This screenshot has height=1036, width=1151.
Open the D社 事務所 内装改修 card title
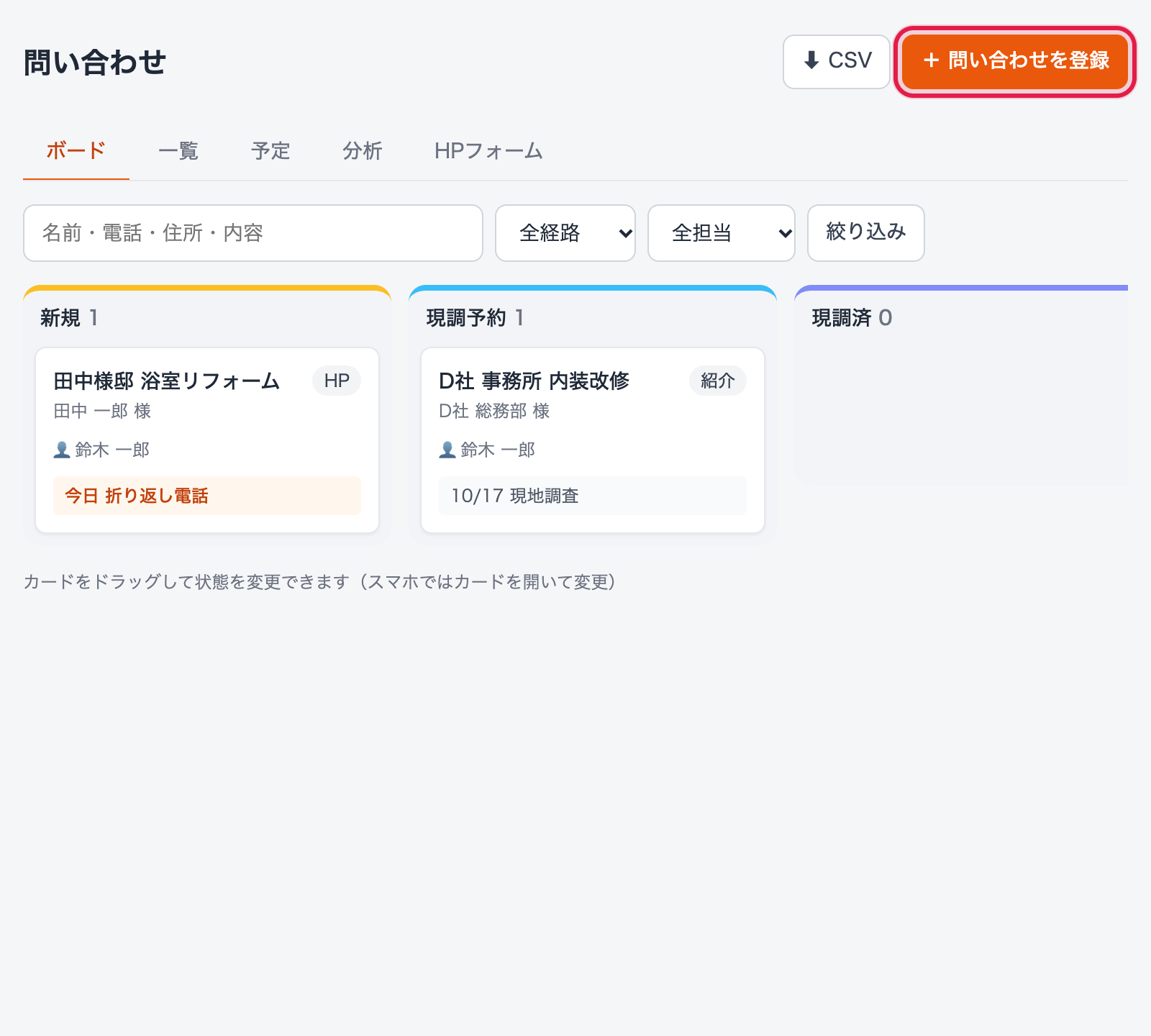click(x=534, y=381)
